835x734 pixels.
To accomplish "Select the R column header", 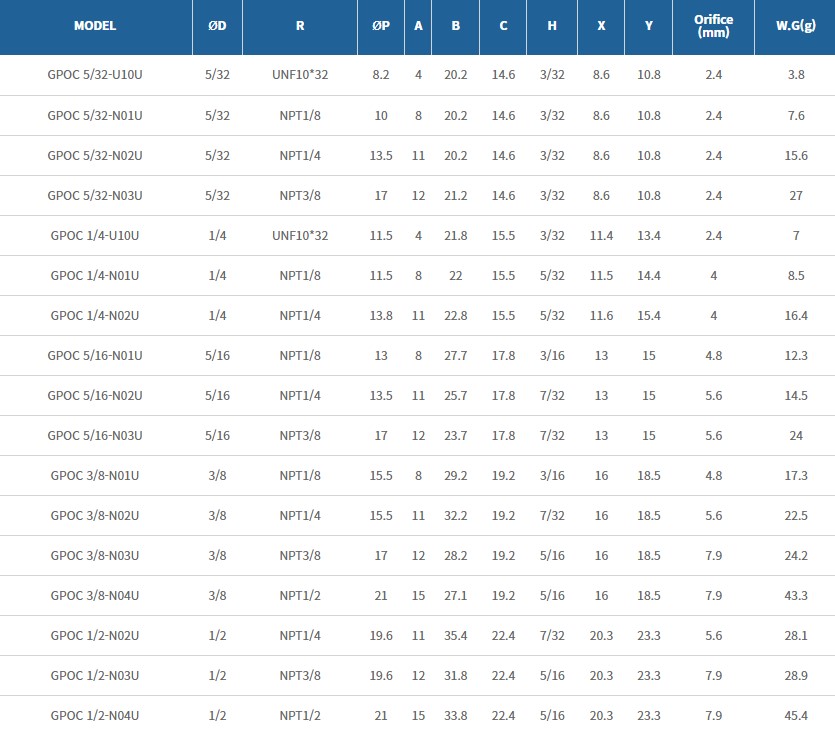I will point(300,26).
